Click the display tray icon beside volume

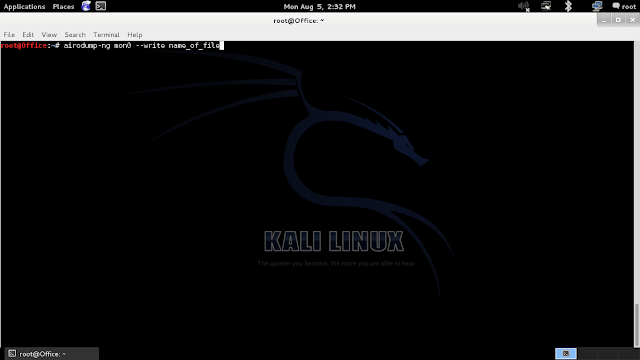pyautogui.click(x=546, y=6)
